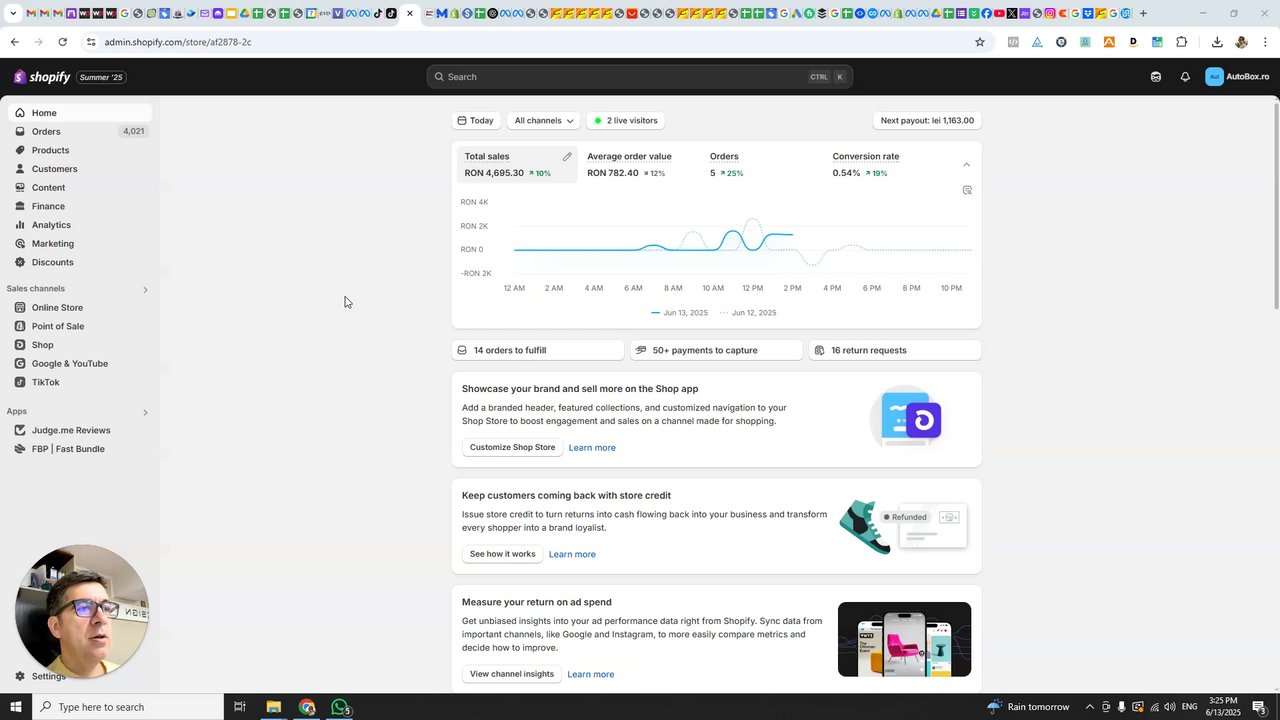1280x720 pixels.
Task: Open Windows Start menu
Action: 15,707
